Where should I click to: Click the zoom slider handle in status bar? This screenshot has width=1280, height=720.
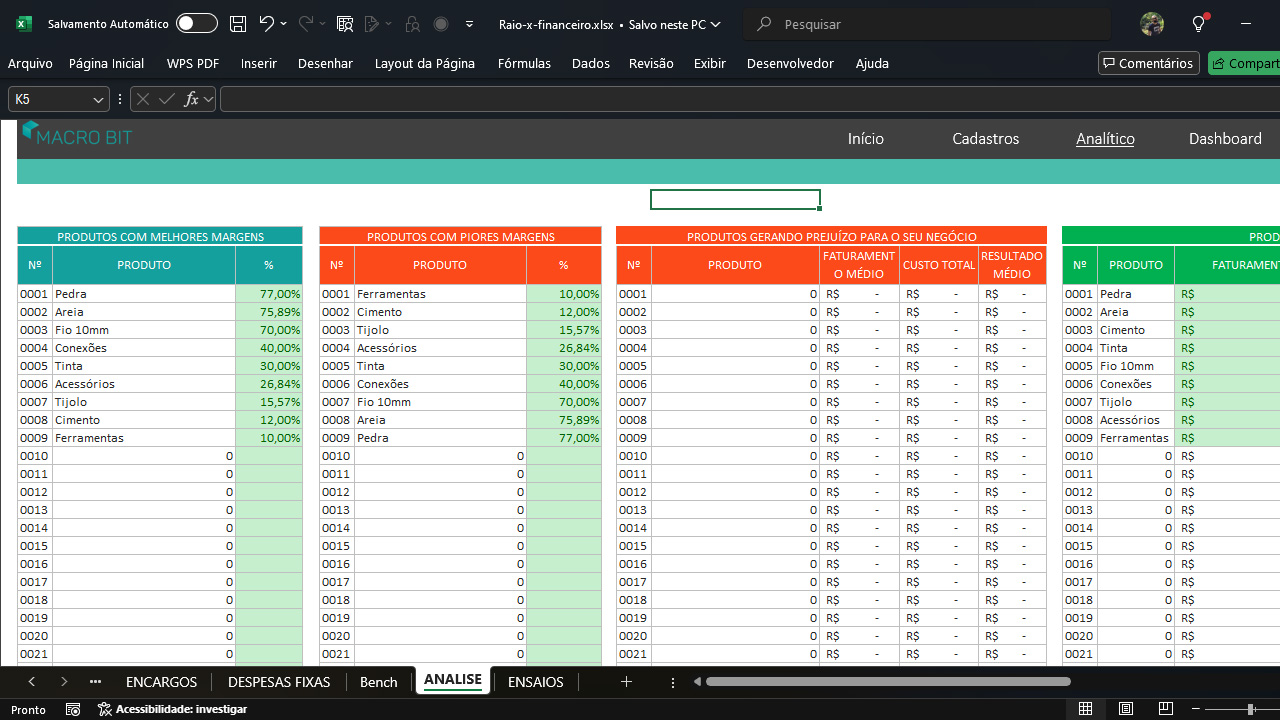1251,709
